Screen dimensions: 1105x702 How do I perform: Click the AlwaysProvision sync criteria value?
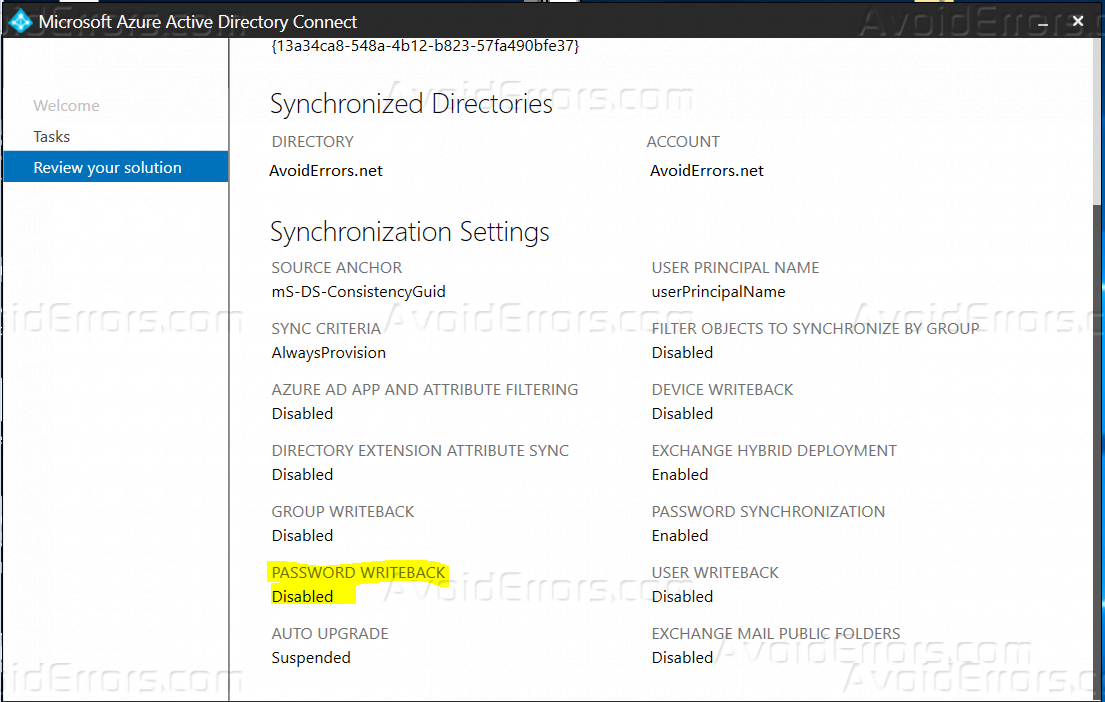[x=328, y=352]
